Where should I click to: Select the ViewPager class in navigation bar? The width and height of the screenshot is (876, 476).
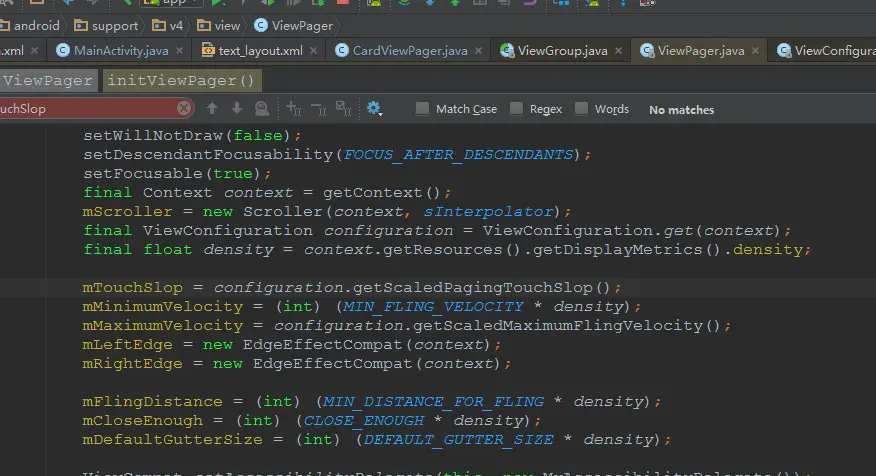coord(293,26)
